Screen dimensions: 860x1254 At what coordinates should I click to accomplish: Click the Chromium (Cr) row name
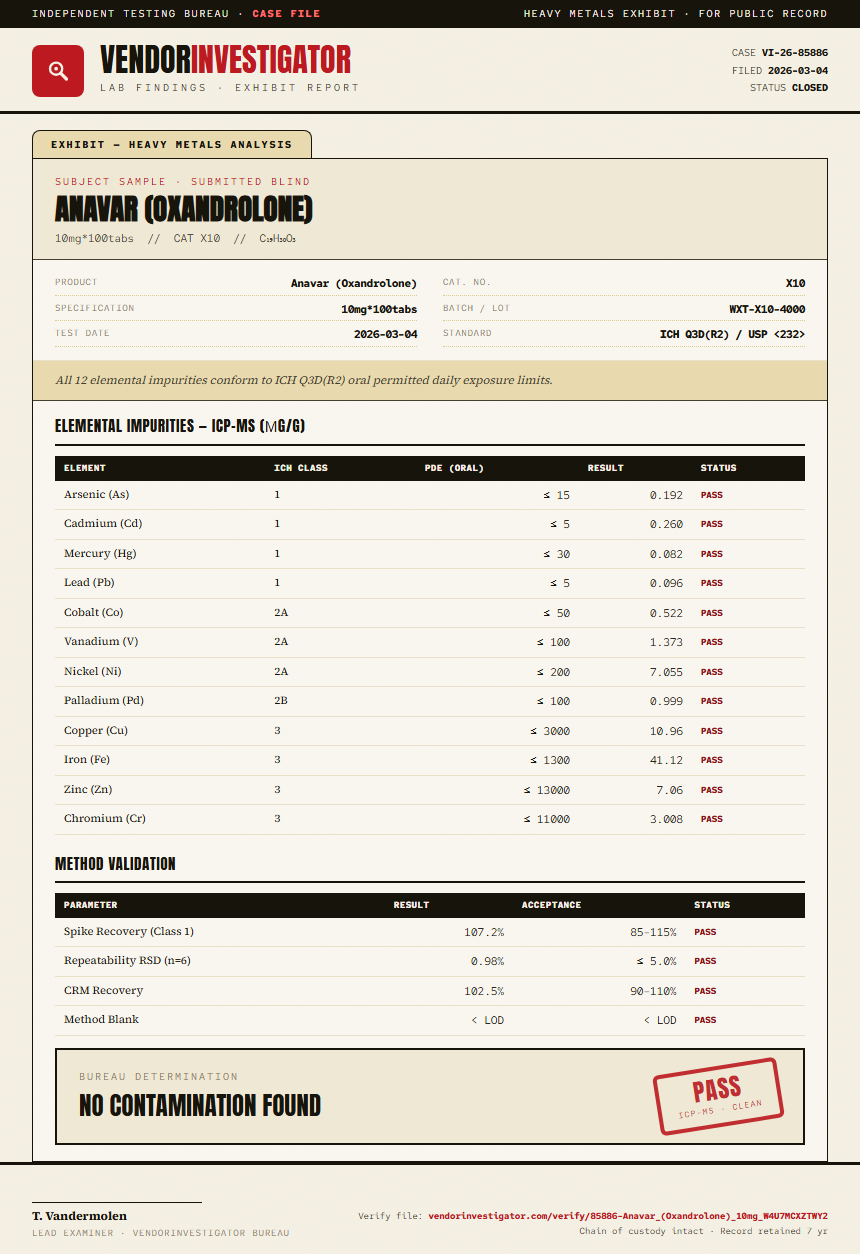coord(105,819)
